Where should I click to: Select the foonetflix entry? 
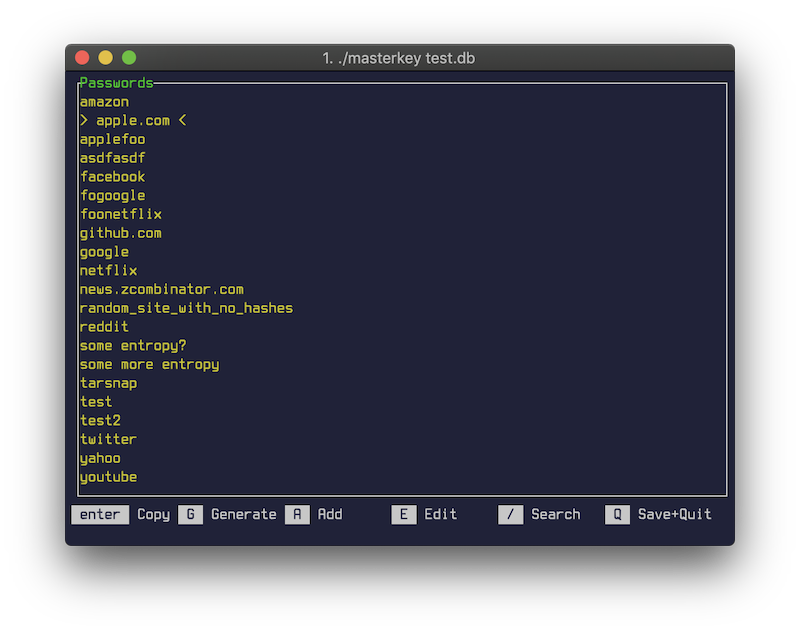pos(121,214)
